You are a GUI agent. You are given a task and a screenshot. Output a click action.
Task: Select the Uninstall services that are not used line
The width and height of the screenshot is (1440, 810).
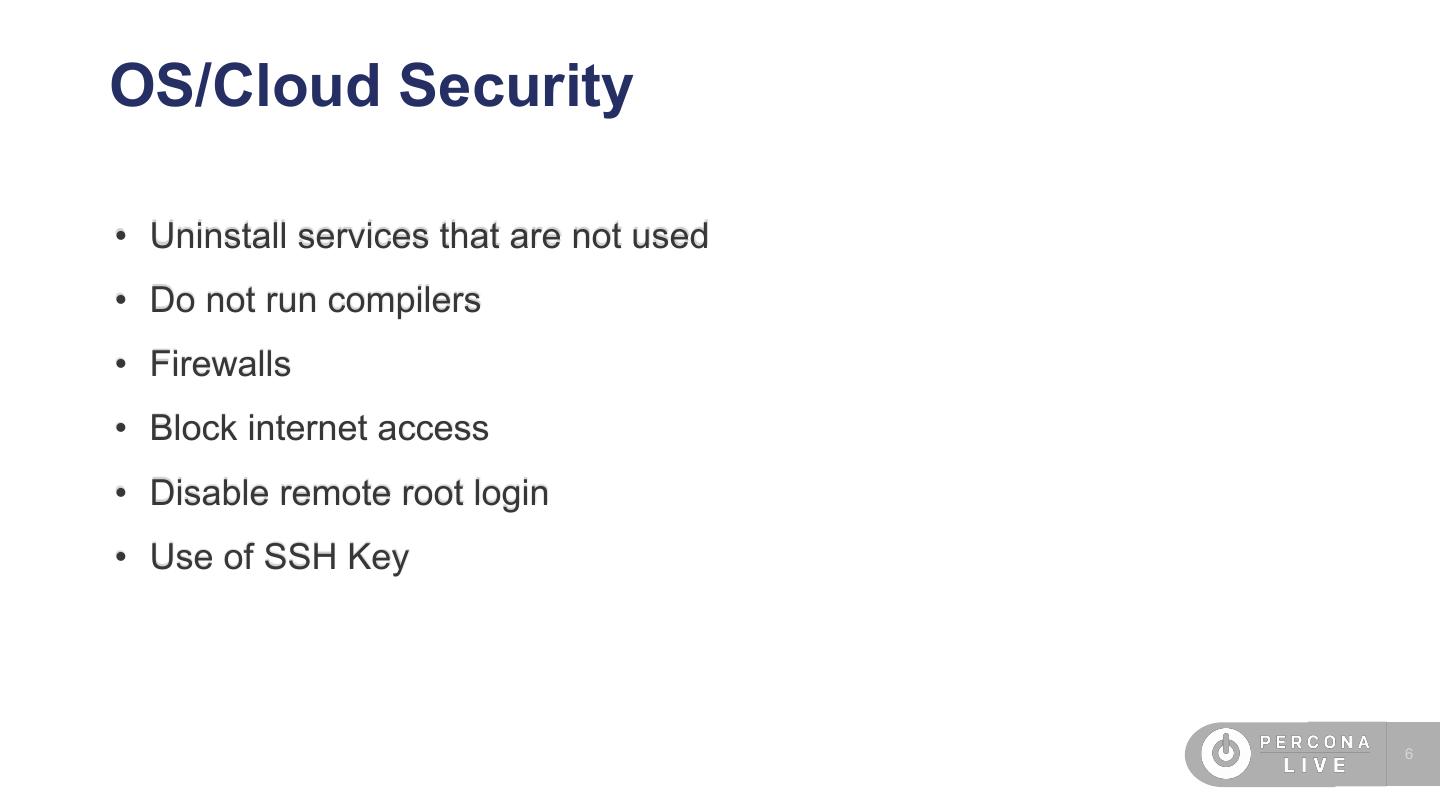click(x=429, y=236)
